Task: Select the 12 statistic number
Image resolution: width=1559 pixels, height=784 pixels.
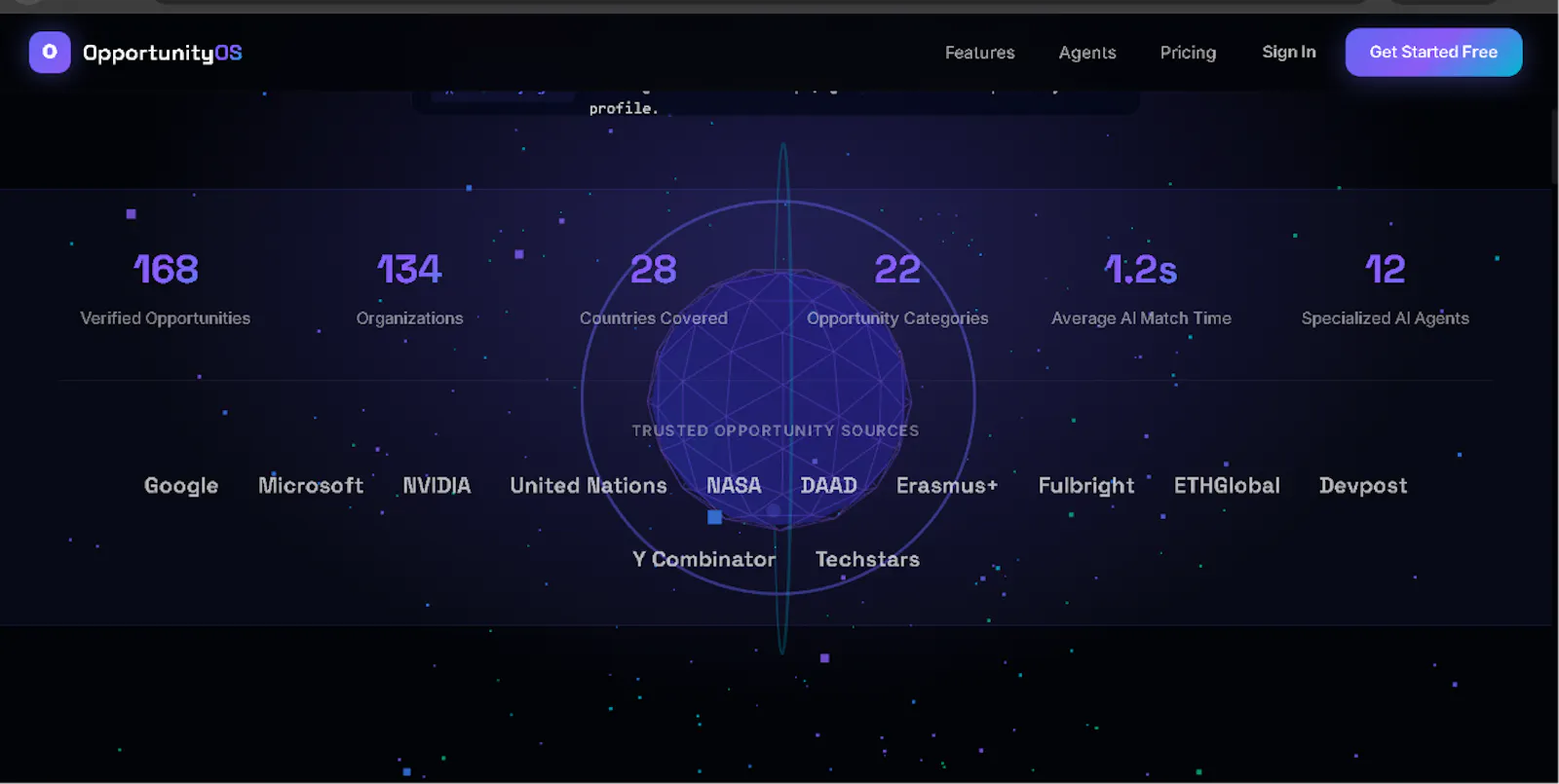Action: (1385, 270)
